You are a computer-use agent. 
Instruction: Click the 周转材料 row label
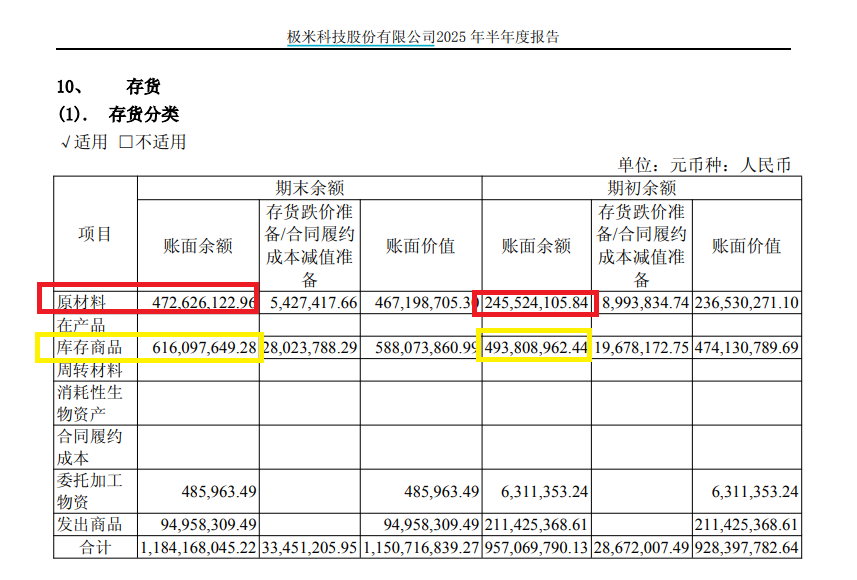tap(90, 370)
